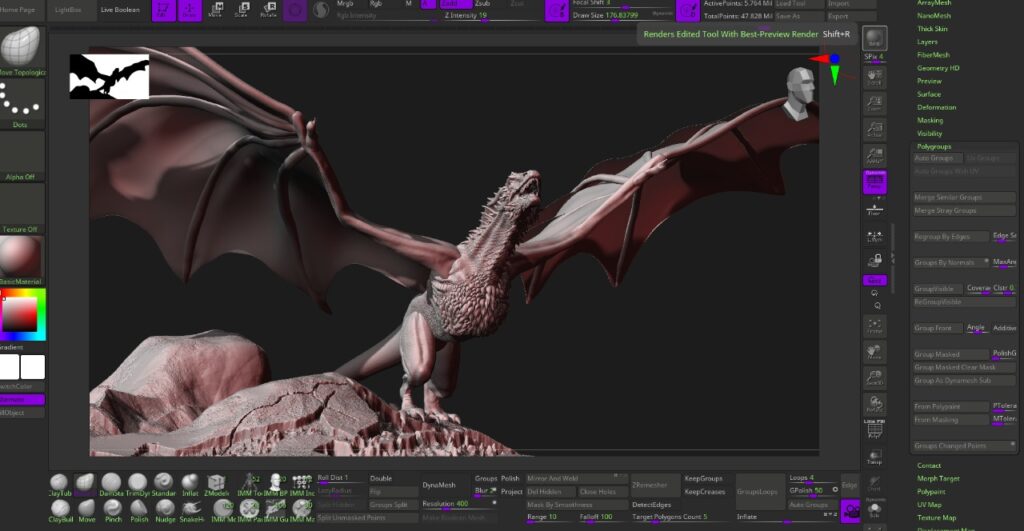1024x531 pixels.
Task: Click the Local symmetry L.Sym icon
Action: [874, 236]
